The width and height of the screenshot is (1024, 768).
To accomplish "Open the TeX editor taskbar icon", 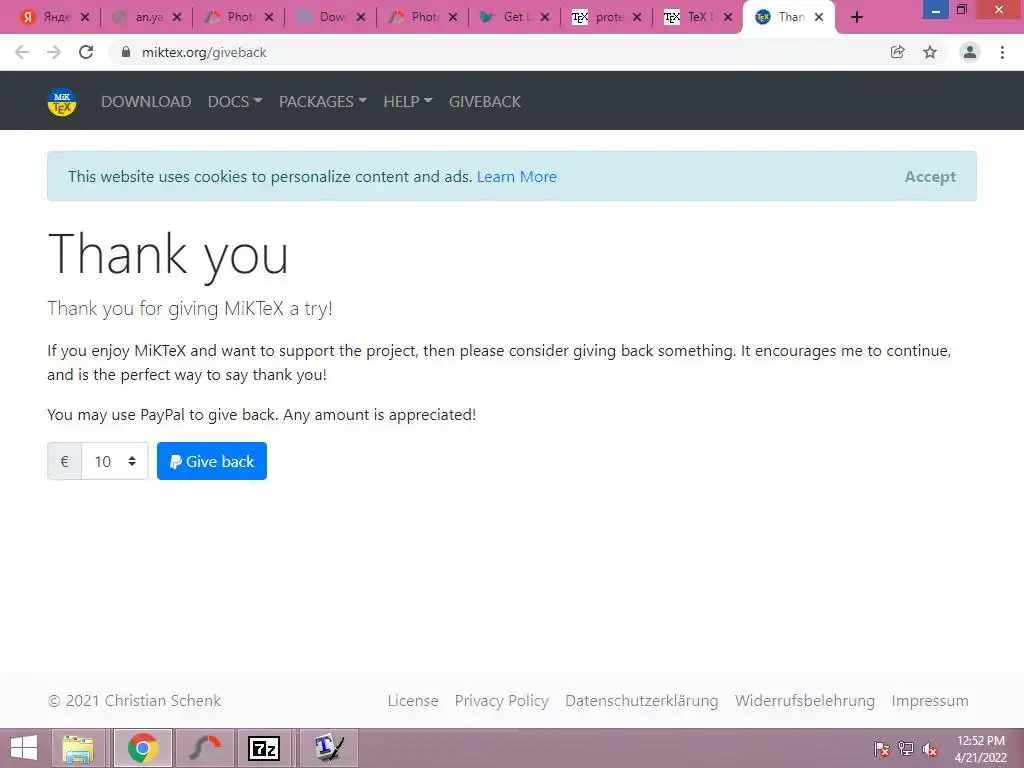I will [328, 748].
